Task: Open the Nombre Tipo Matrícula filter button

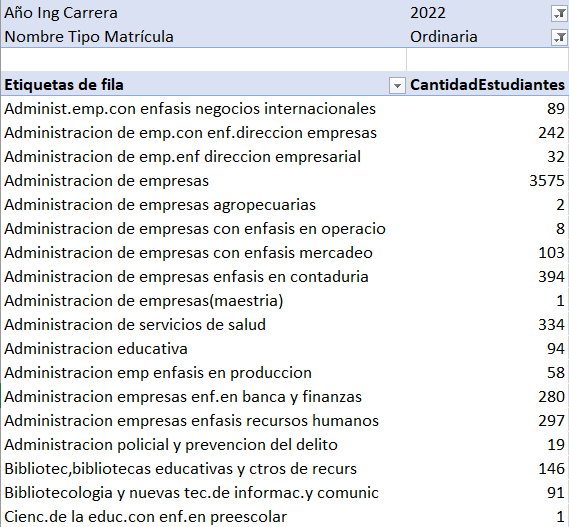Action: [x=559, y=37]
